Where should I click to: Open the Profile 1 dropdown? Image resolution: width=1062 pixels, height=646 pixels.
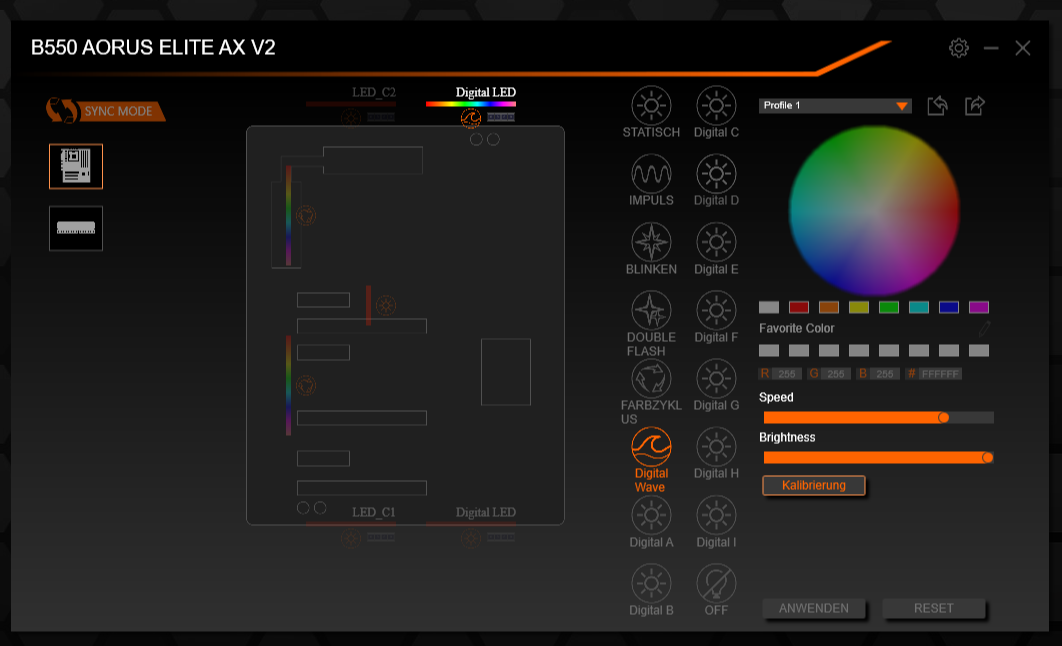click(x=835, y=106)
